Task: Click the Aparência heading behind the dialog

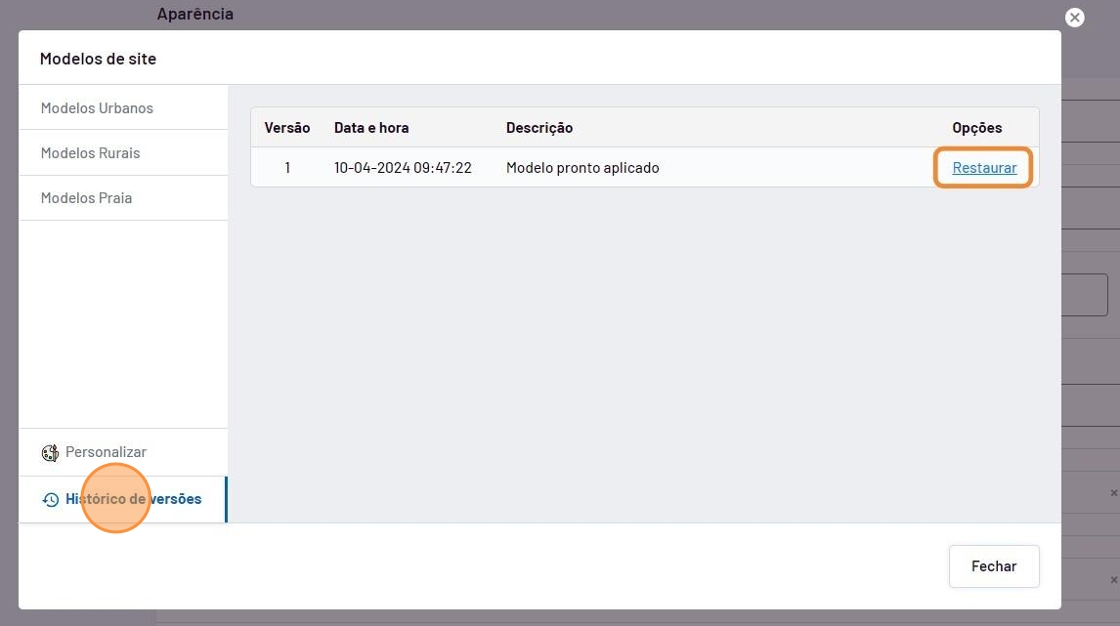Action: [x=195, y=14]
